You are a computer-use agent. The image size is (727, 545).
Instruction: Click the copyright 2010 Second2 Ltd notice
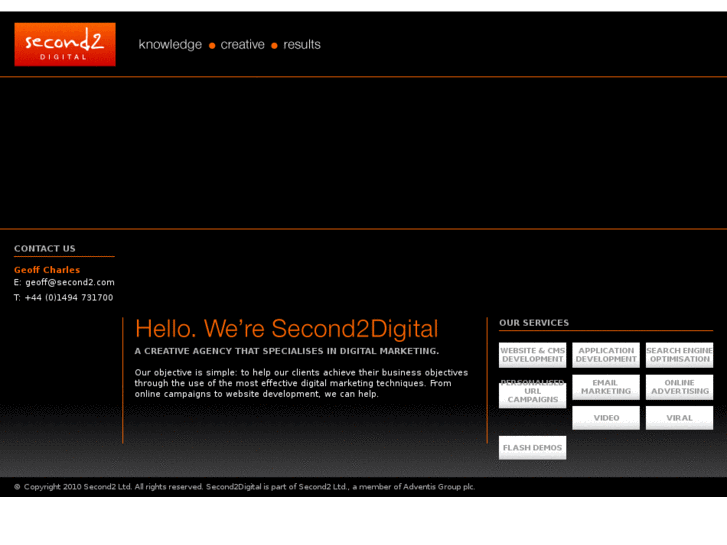pos(244,487)
